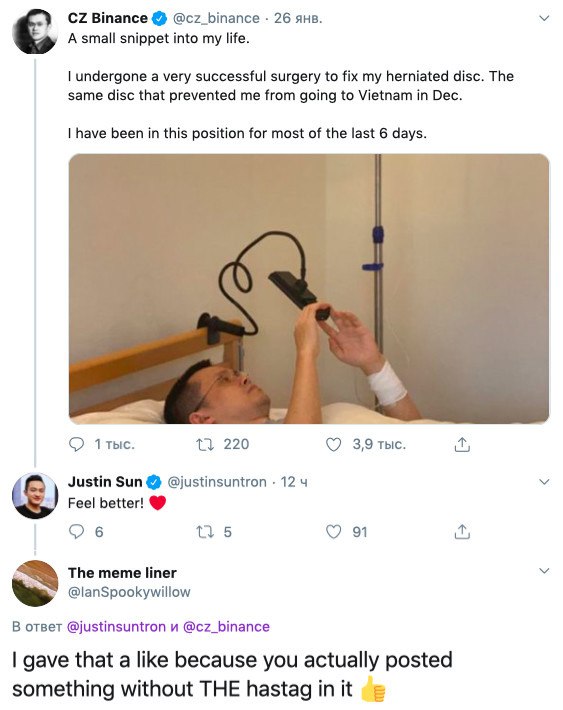Open hospital bed photo in tweet

click(x=309, y=289)
